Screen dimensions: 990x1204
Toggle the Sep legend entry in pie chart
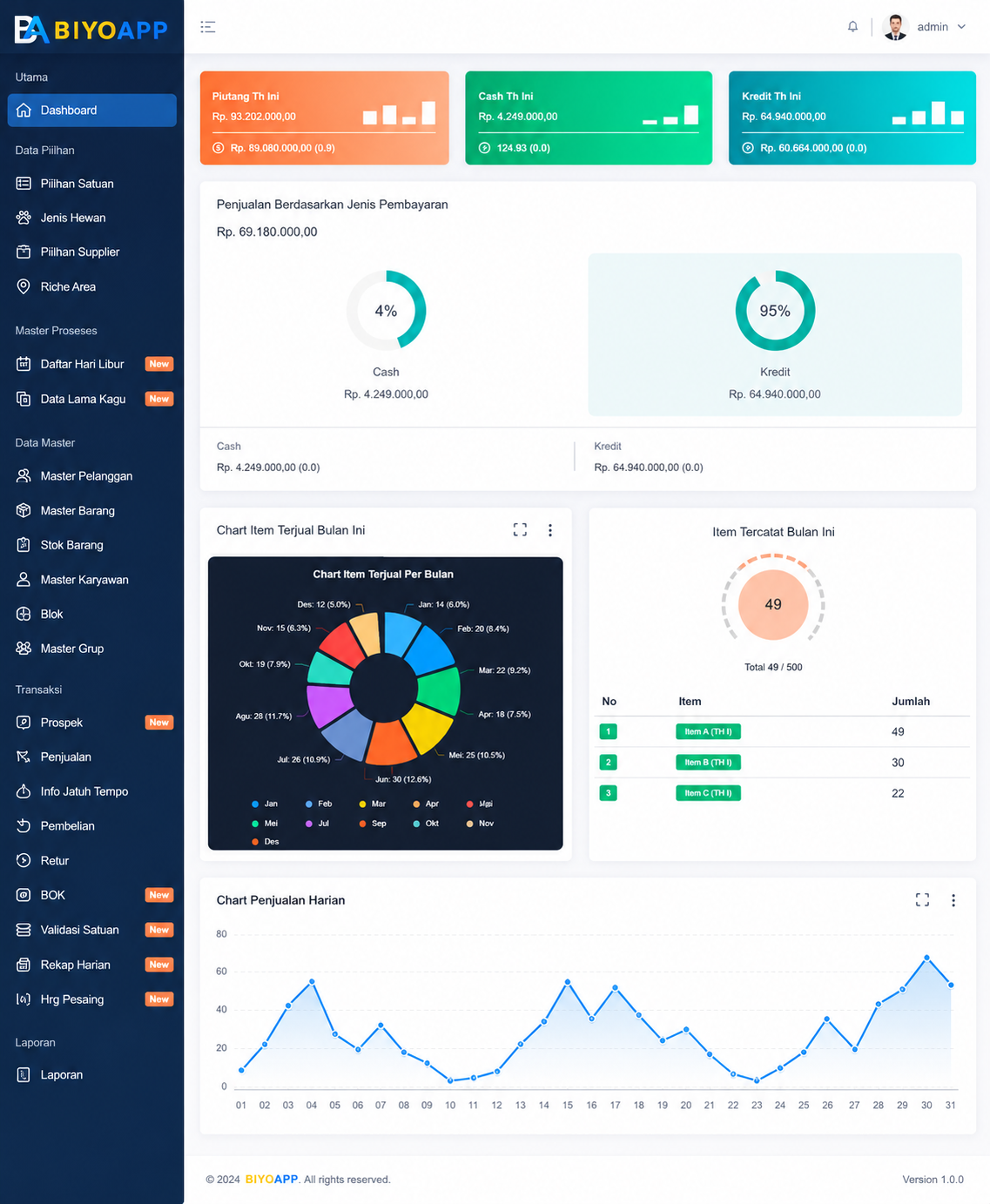coord(373,823)
